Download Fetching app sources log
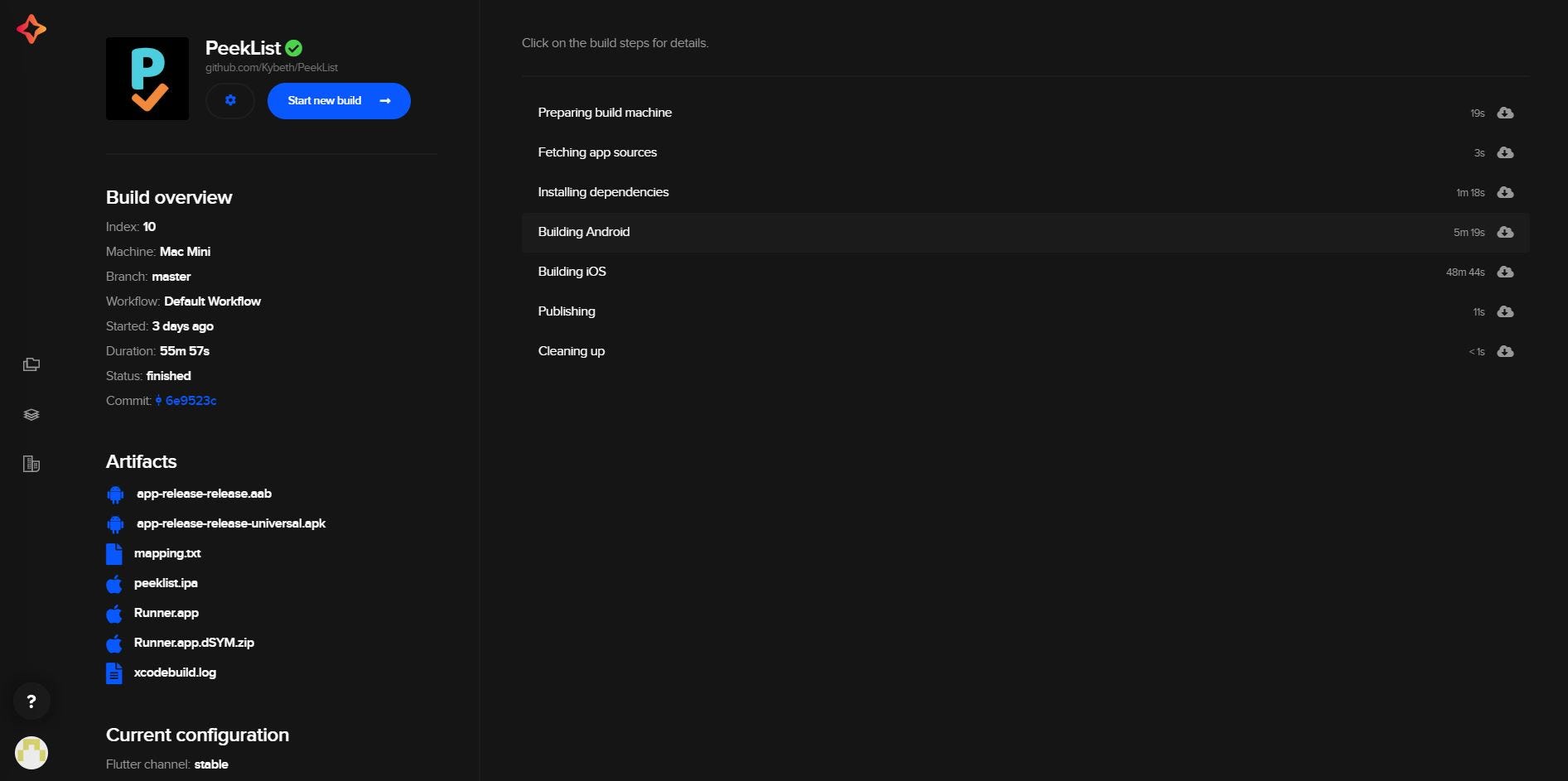The image size is (1568, 781). pyautogui.click(x=1506, y=152)
